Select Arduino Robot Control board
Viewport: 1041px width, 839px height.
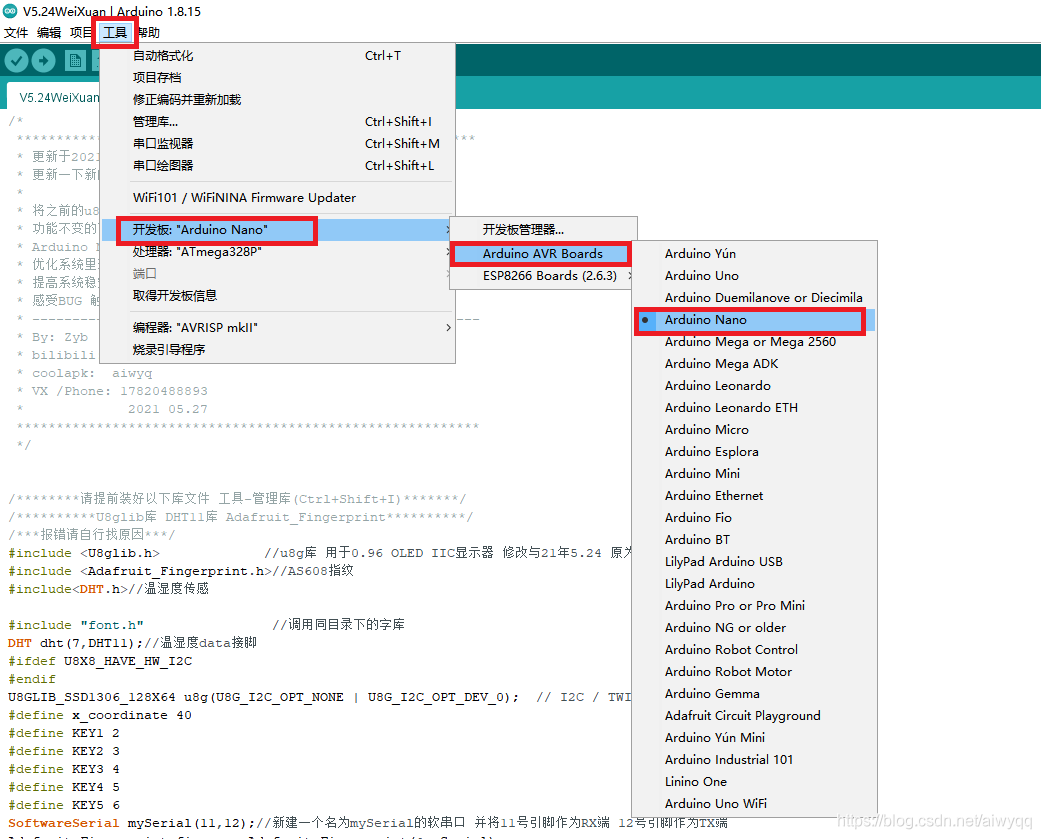click(x=754, y=649)
